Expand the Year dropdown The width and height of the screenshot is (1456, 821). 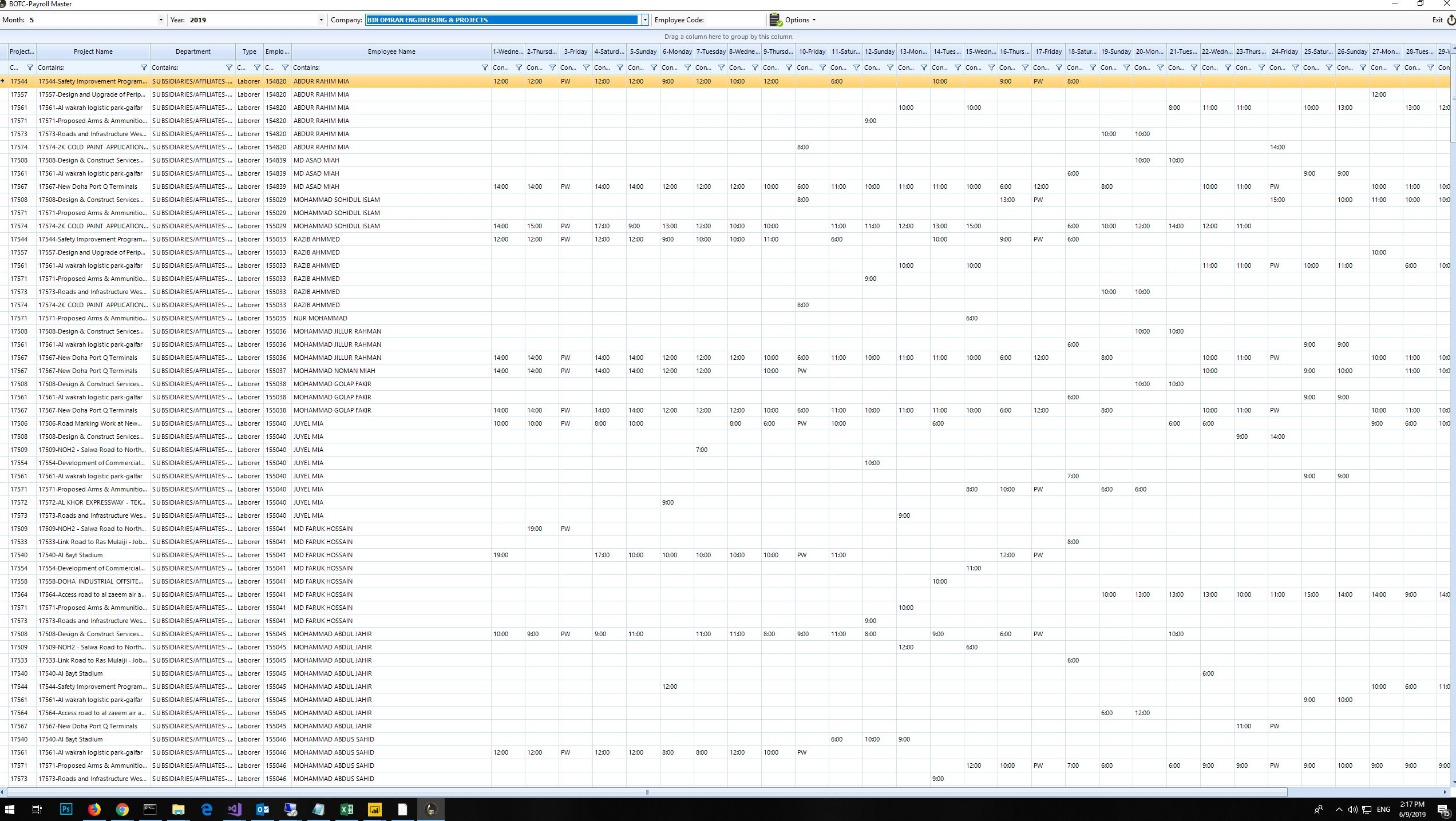[321, 20]
